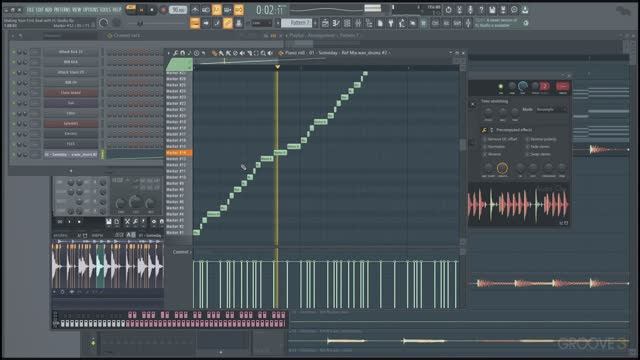This screenshot has height=360, width=640.
Task: Click the piano roll magnet snap icon
Action: [x=182, y=53]
